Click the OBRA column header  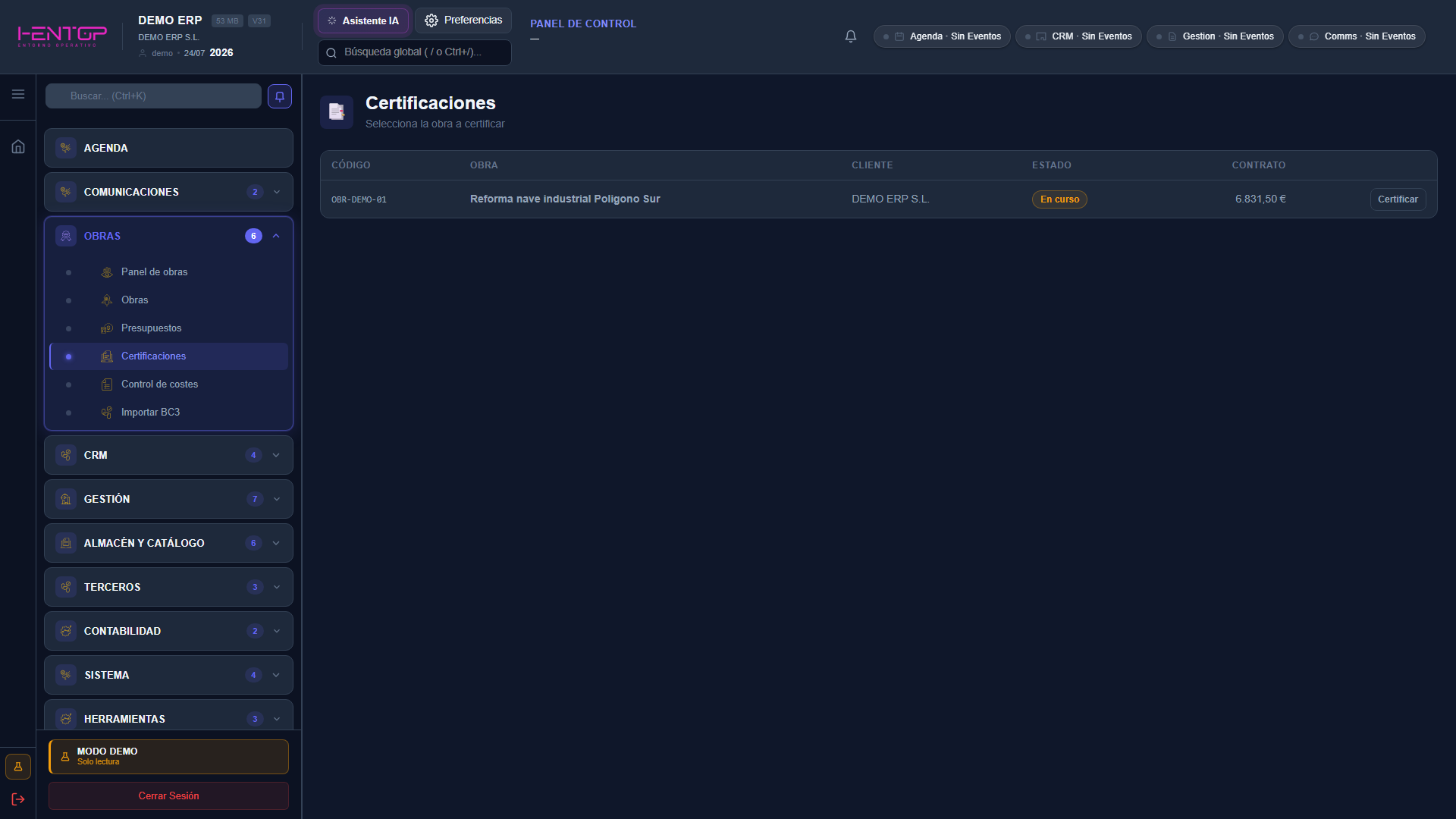coord(484,165)
